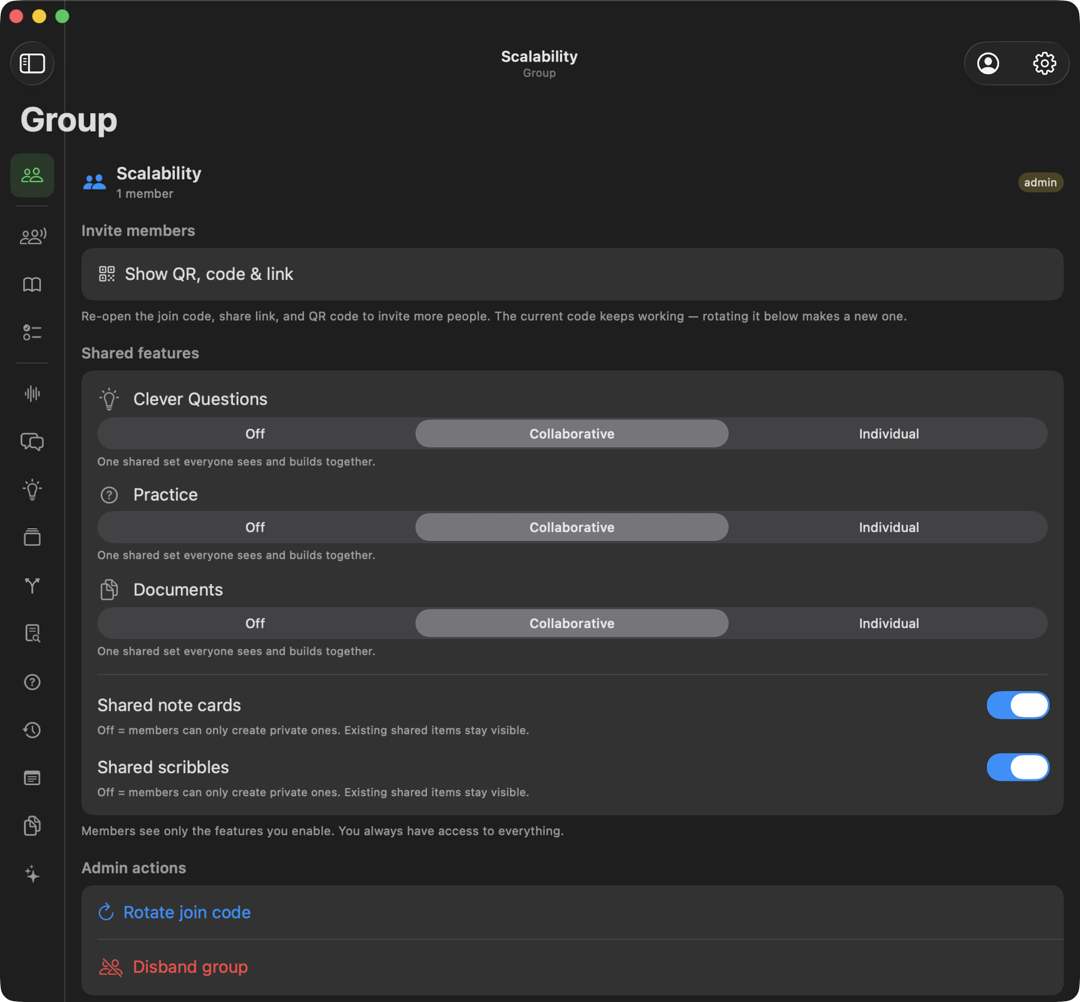The height and width of the screenshot is (1002, 1080).
Task: Set Clever Questions to Individual
Action: pyautogui.click(x=889, y=434)
